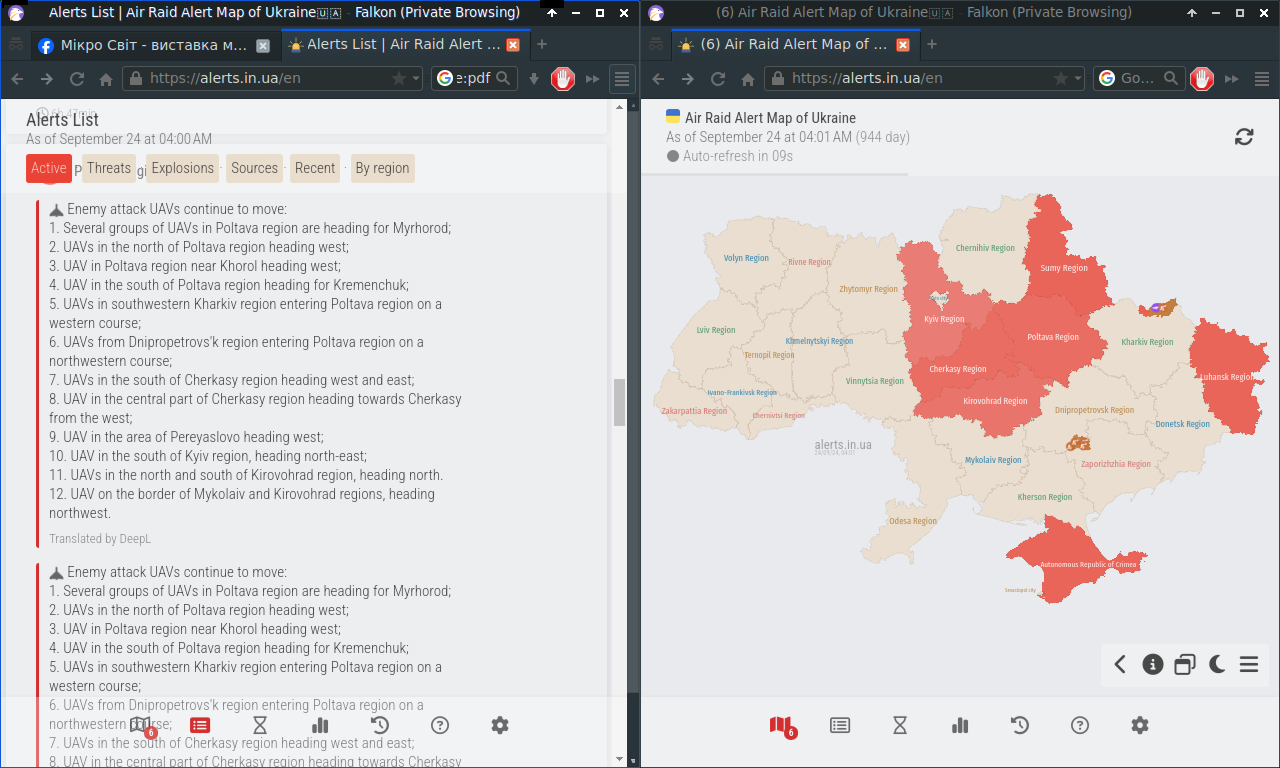
Task: Expand the hidden toolbar items chevron in left window
Action: coord(593,79)
